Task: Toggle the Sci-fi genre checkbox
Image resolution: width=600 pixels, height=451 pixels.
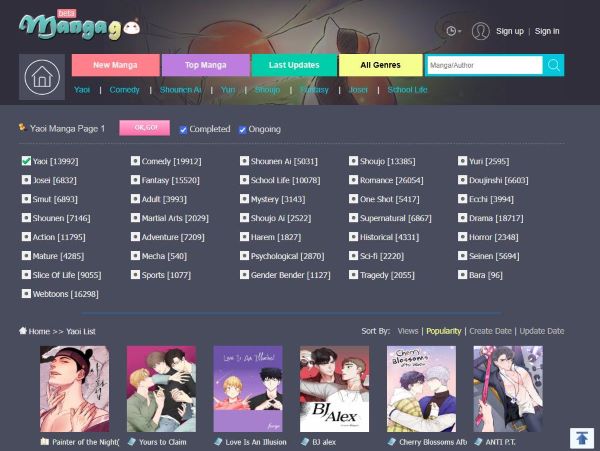Action: tap(353, 256)
